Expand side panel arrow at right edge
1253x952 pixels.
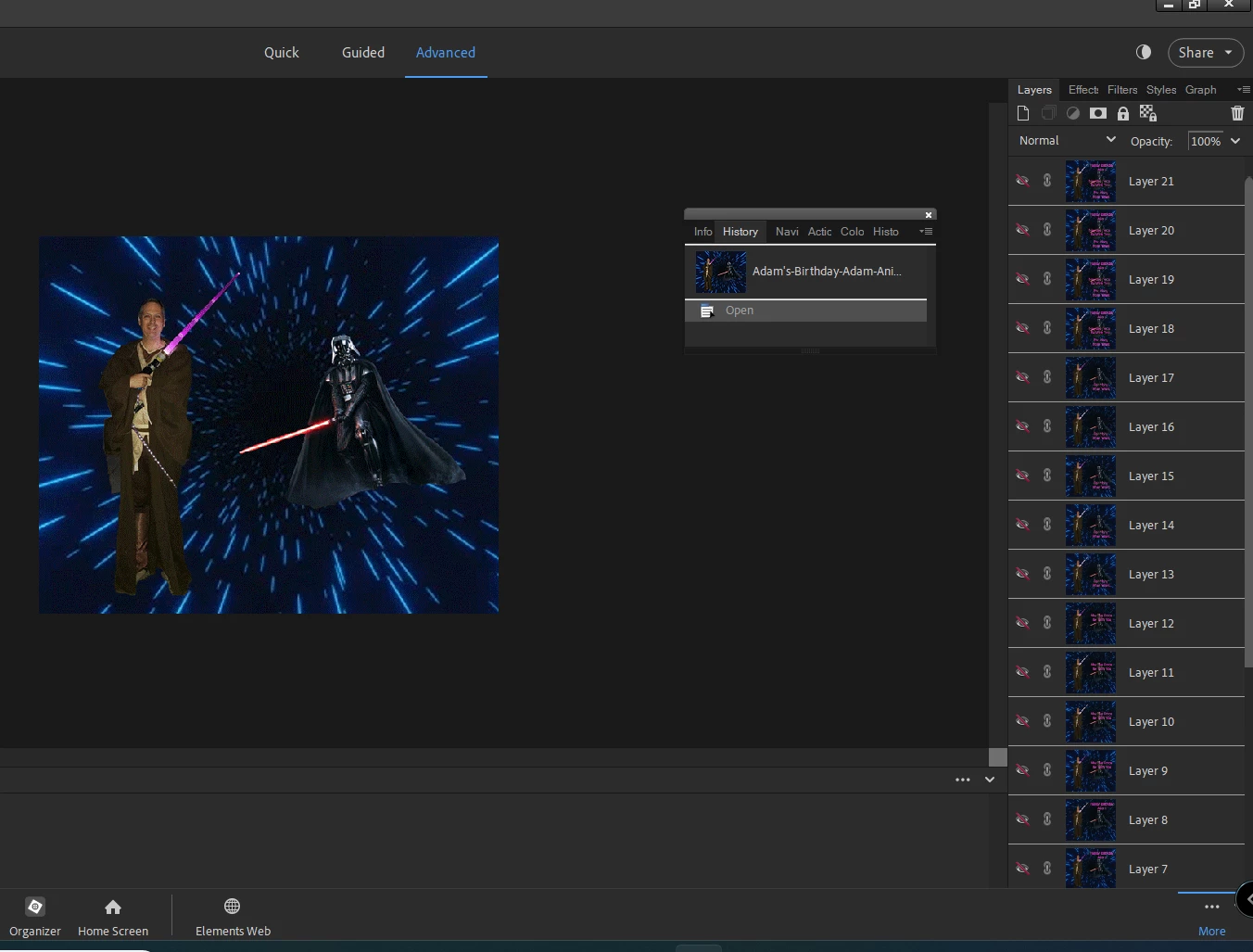point(1247,898)
